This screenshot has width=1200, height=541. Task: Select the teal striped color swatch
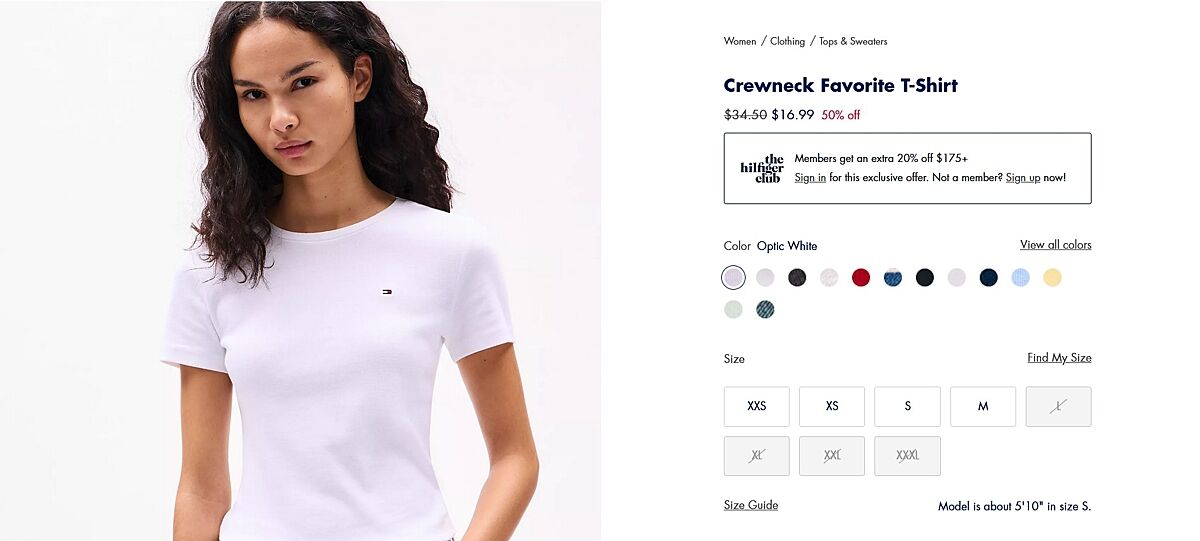[x=765, y=309]
